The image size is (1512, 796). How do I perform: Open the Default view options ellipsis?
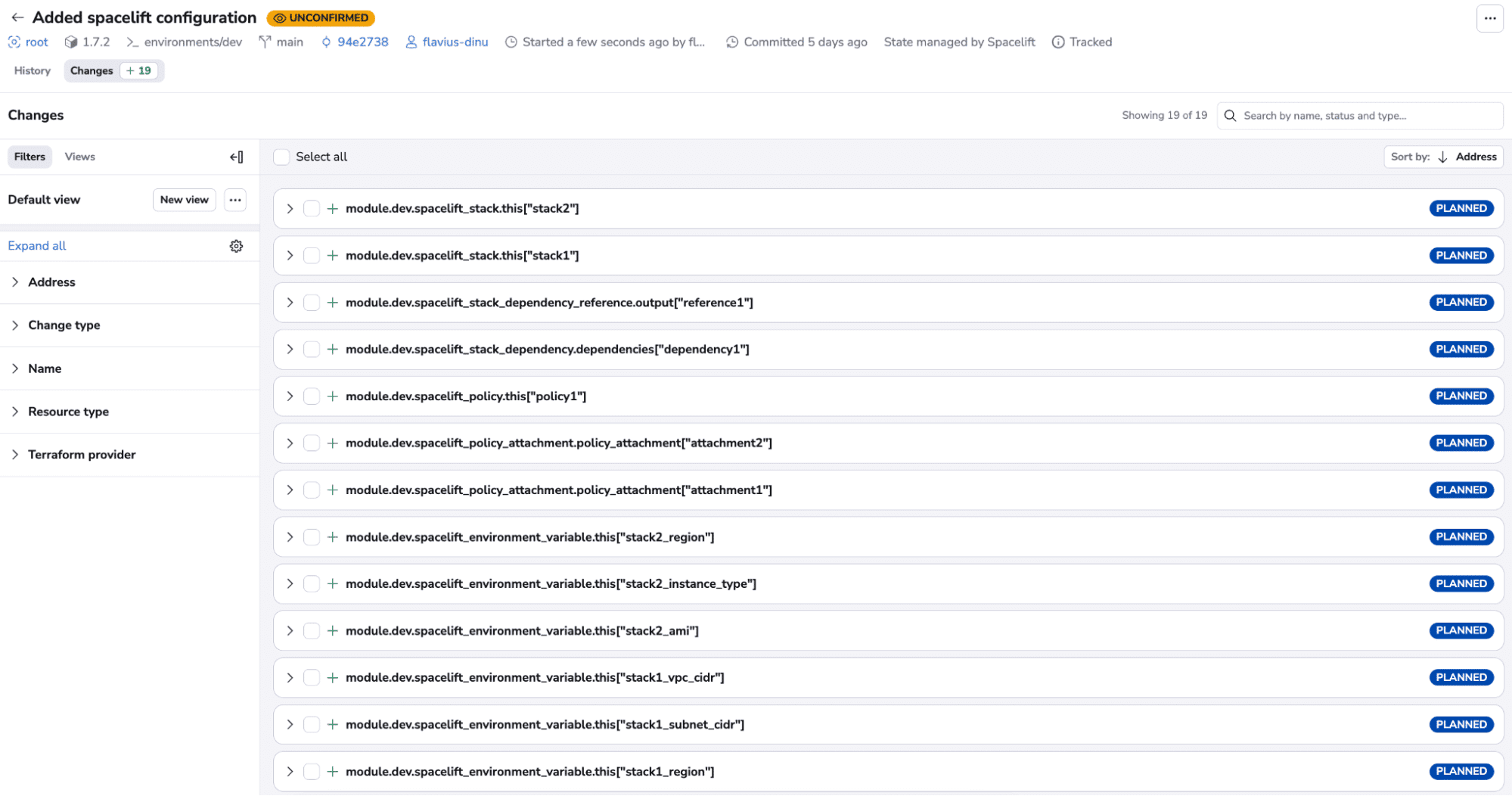coord(235,200)
